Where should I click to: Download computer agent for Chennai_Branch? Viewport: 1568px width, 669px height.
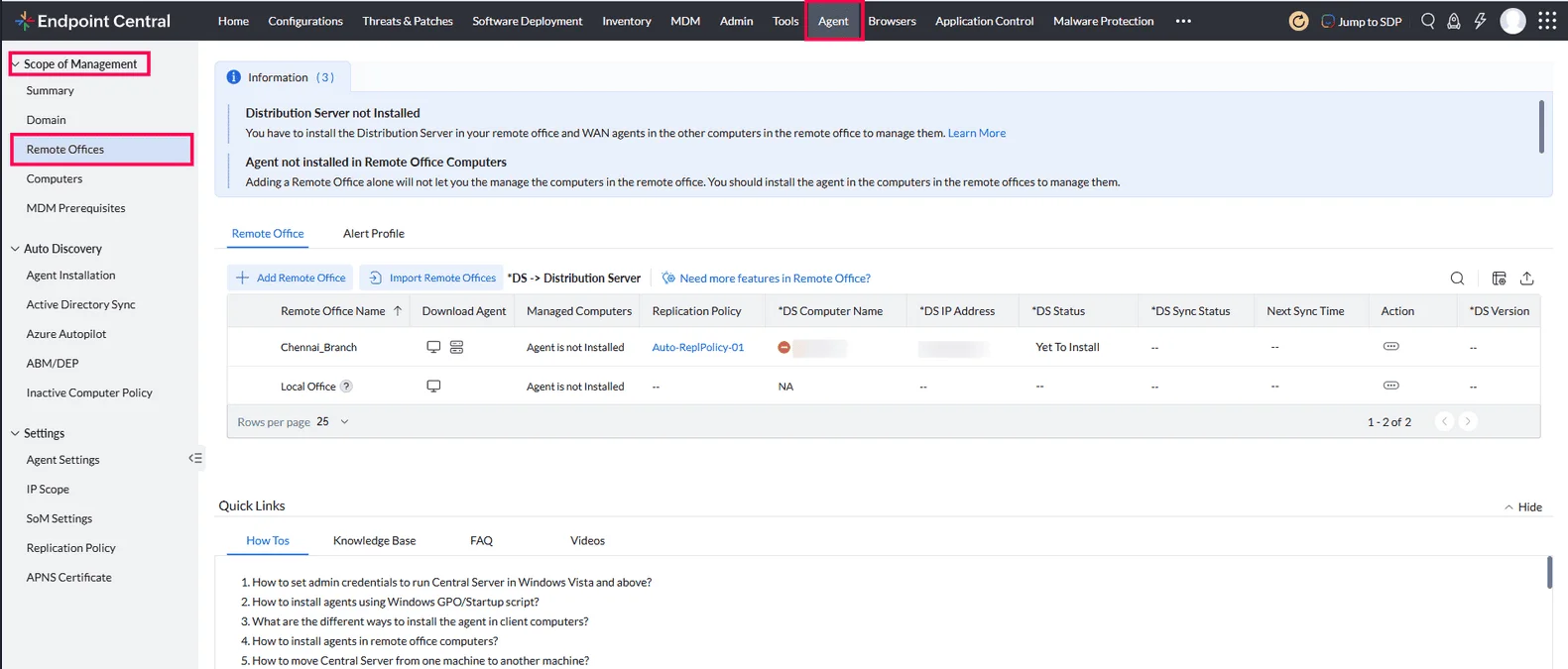pyautogui.click(x=433, y=347)
